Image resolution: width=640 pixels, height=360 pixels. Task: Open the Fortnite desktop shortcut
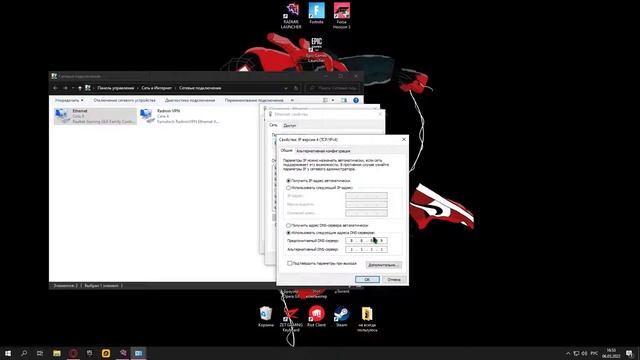coord(316,13)
